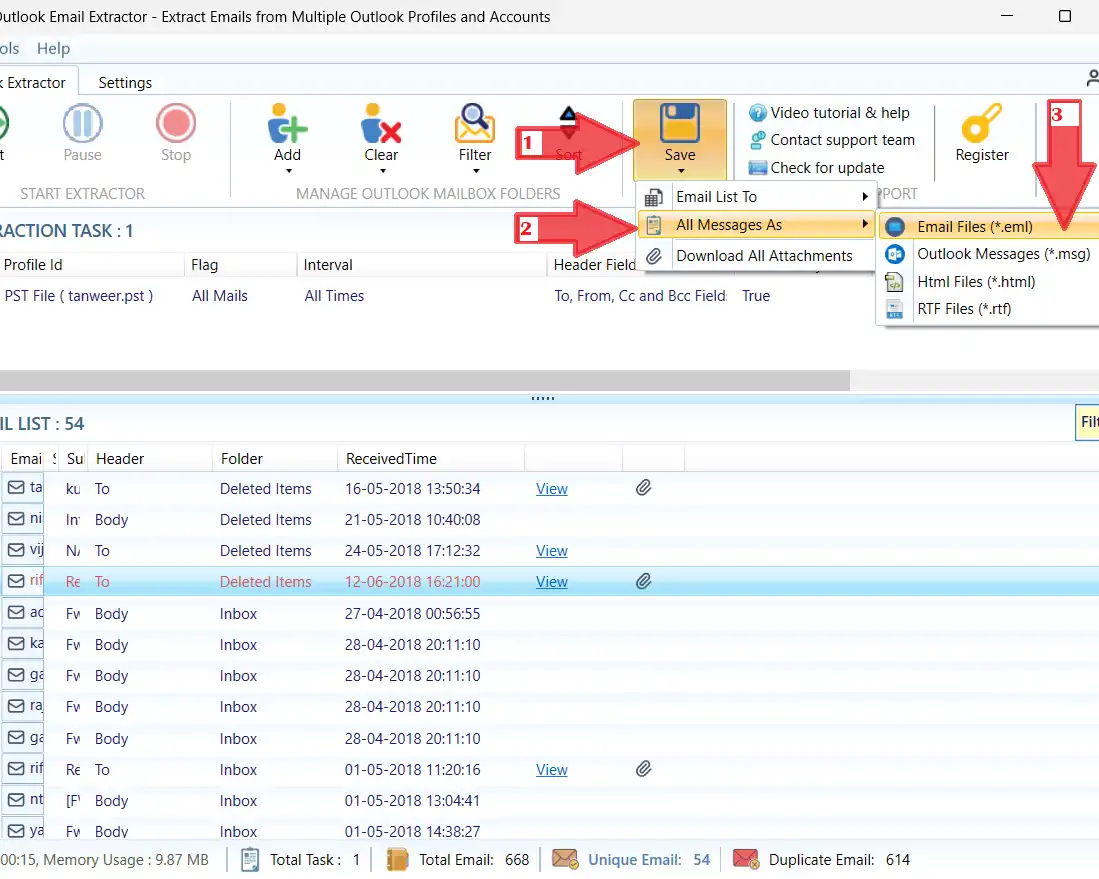Open the Help menu
The image size is (1099, 879).
(53, 48)
